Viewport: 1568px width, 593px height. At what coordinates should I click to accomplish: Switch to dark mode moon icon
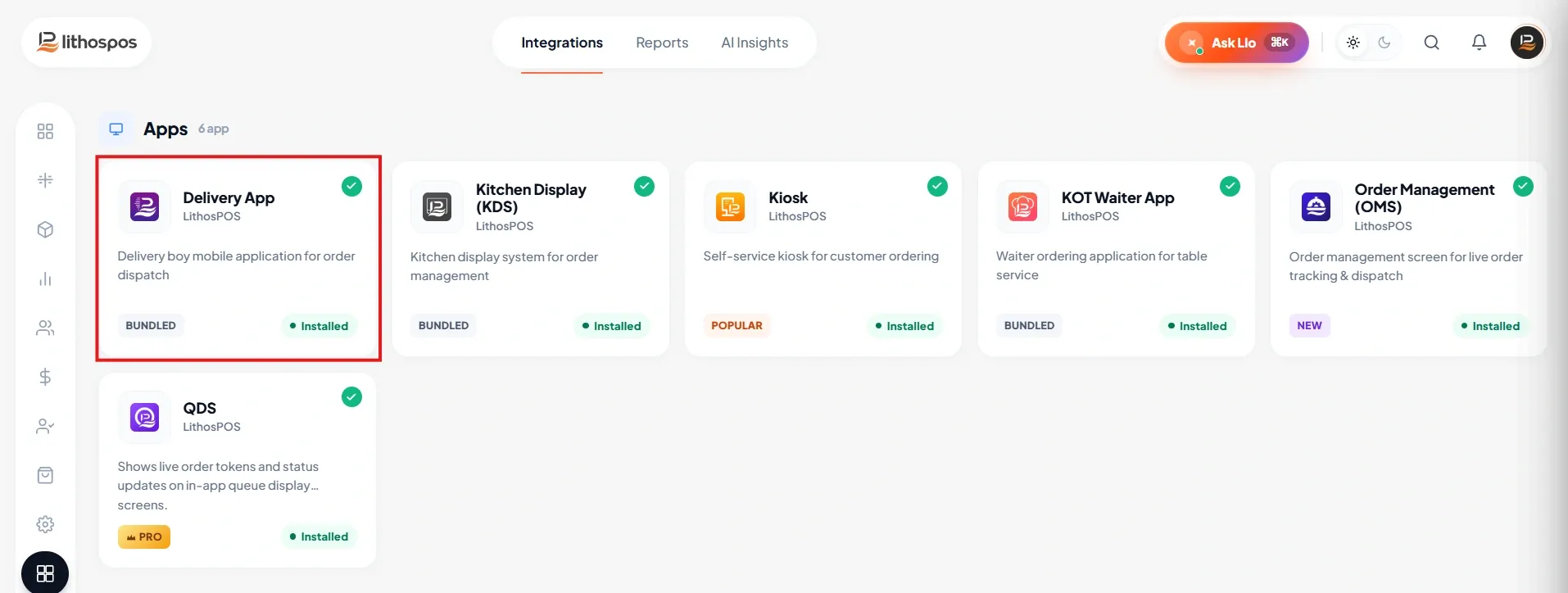[x=1384, y=43]
